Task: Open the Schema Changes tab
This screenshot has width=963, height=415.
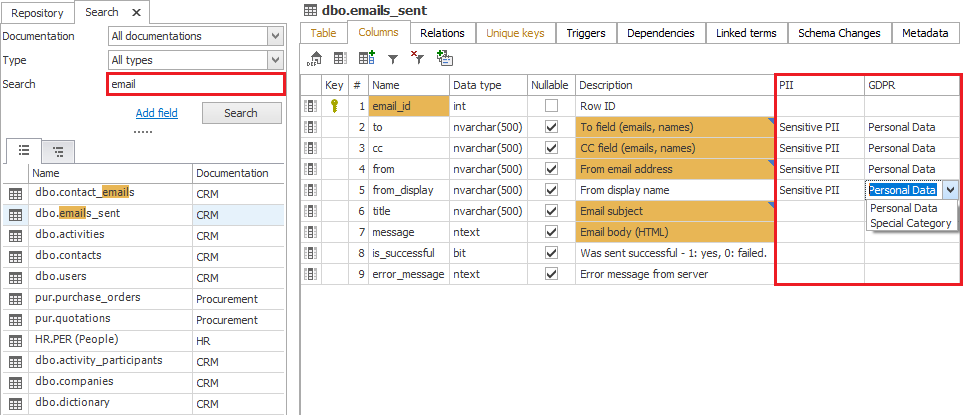Action: pos(838,33)
